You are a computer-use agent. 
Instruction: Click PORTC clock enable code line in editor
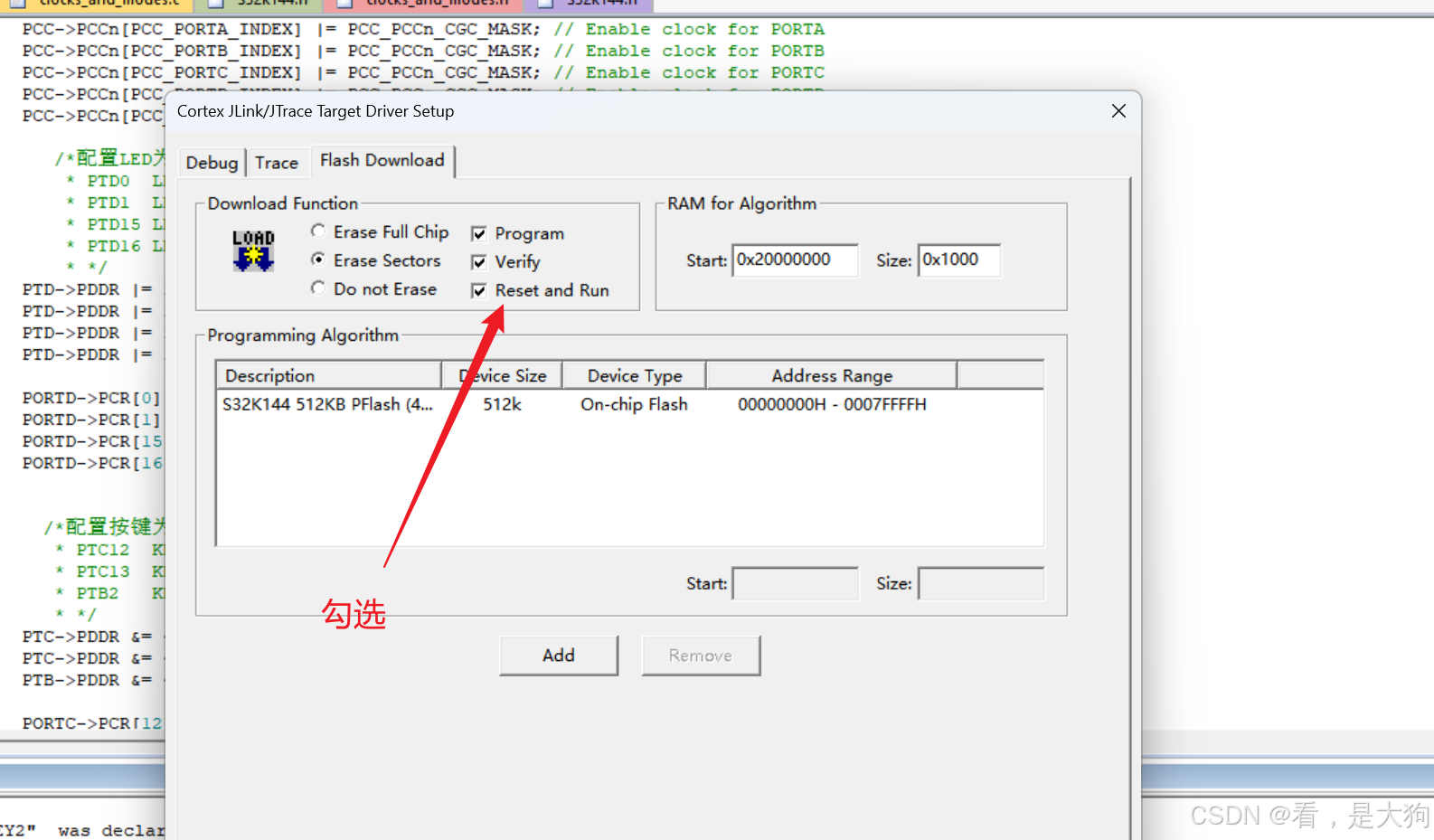(423, 72)
